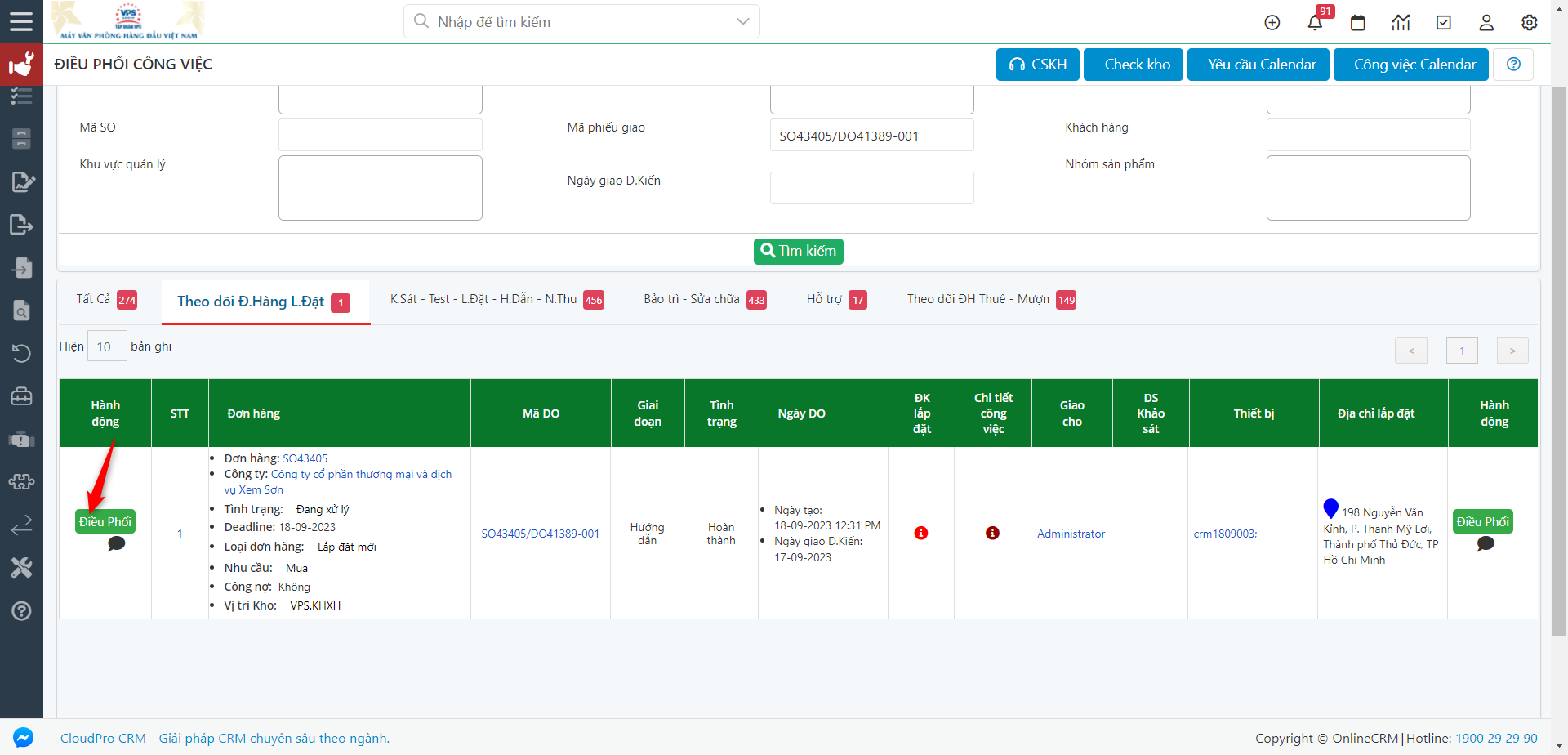Focus the Mã phiếu giao field with SO43405/DO41389-001
Screen dimensions: 1568x755
872,135
